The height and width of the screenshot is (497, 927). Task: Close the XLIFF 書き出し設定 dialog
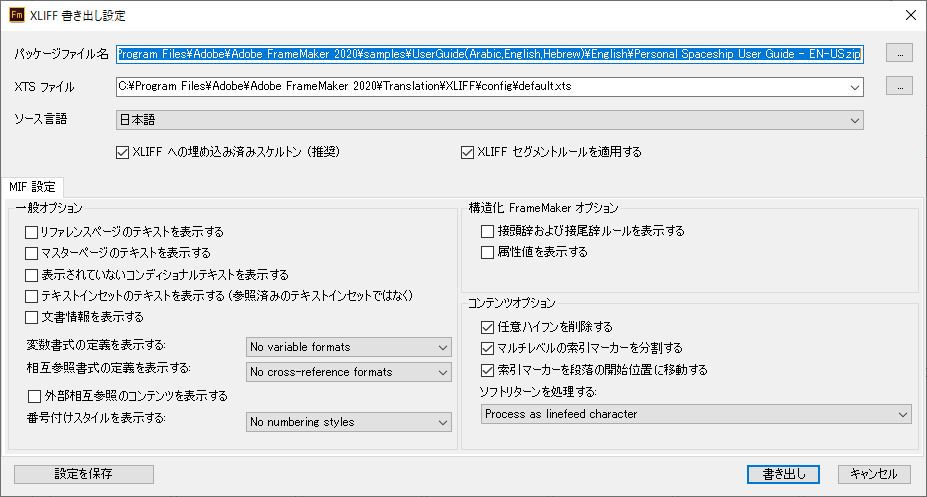point(910,15)
